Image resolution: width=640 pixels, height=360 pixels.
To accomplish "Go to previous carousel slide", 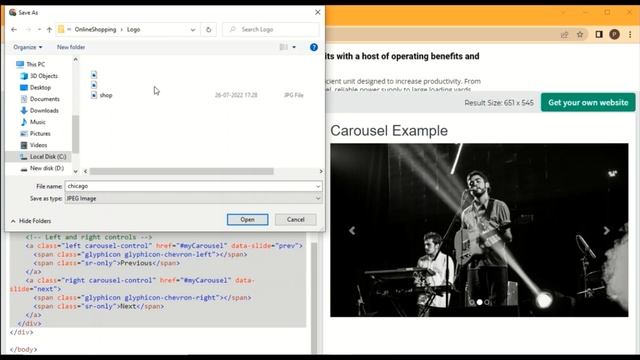I will pyautogui.click(x=352, y=231).
